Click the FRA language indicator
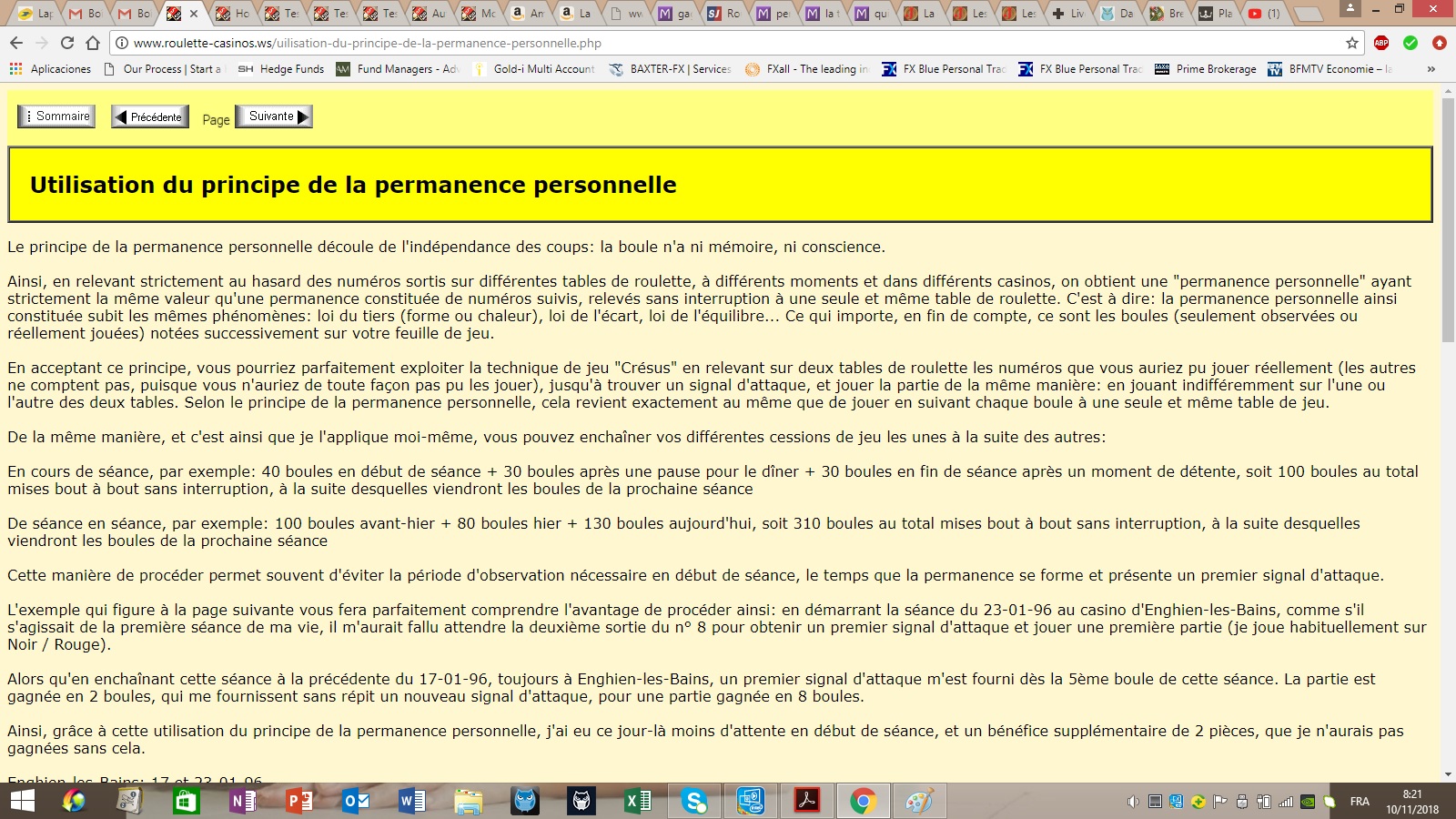 pos(1360,802)
